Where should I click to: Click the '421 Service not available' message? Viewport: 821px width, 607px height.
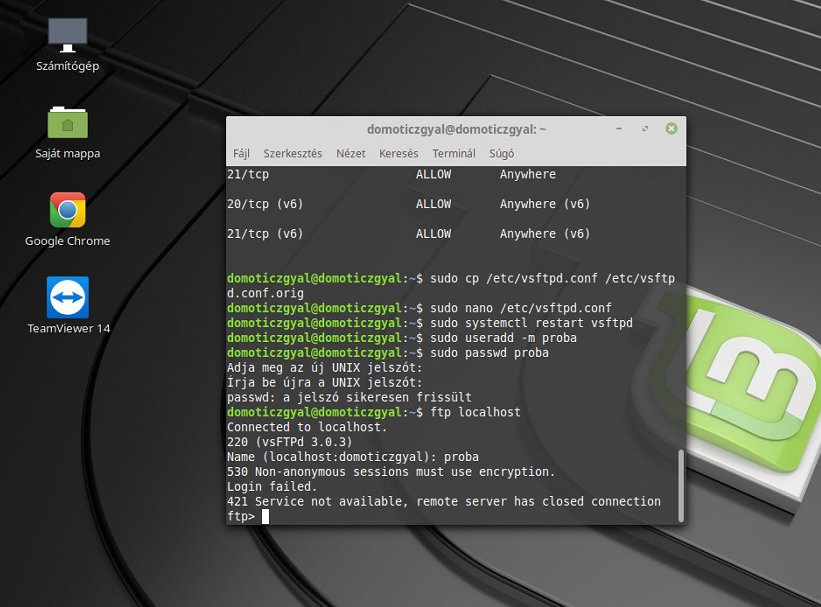443,501
